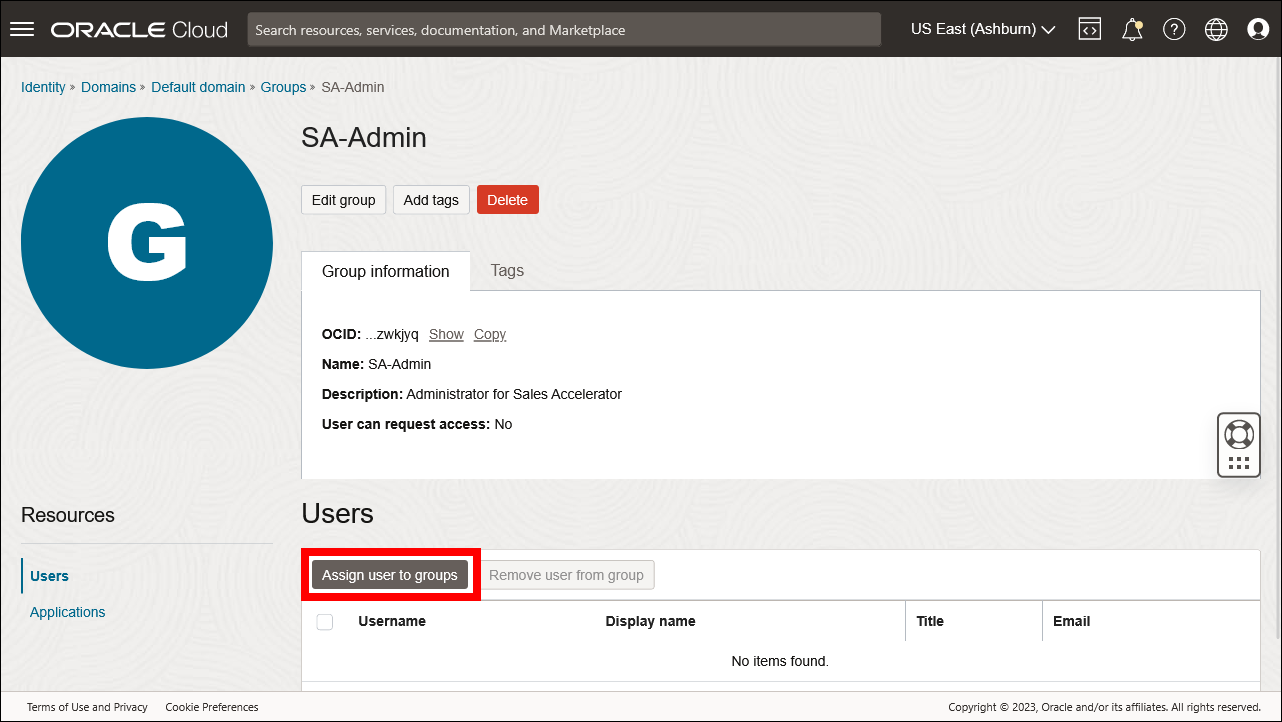
Task: Click the resources search field
Action: [563, 29]
